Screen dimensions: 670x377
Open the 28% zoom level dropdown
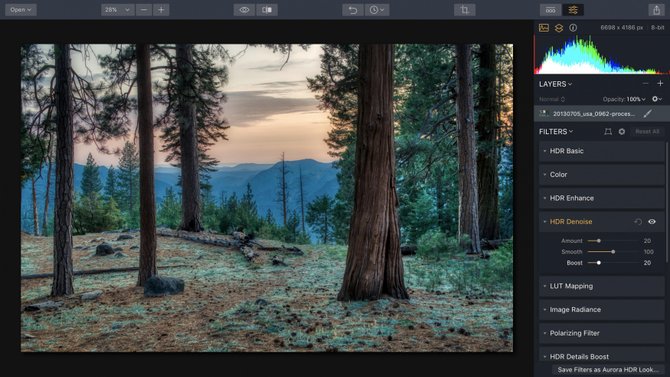pyautogui.click(x=118, y=9)
